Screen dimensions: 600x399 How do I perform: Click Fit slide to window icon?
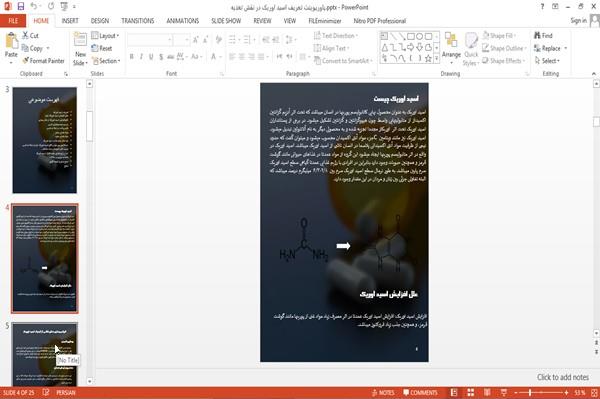[594, 392]
